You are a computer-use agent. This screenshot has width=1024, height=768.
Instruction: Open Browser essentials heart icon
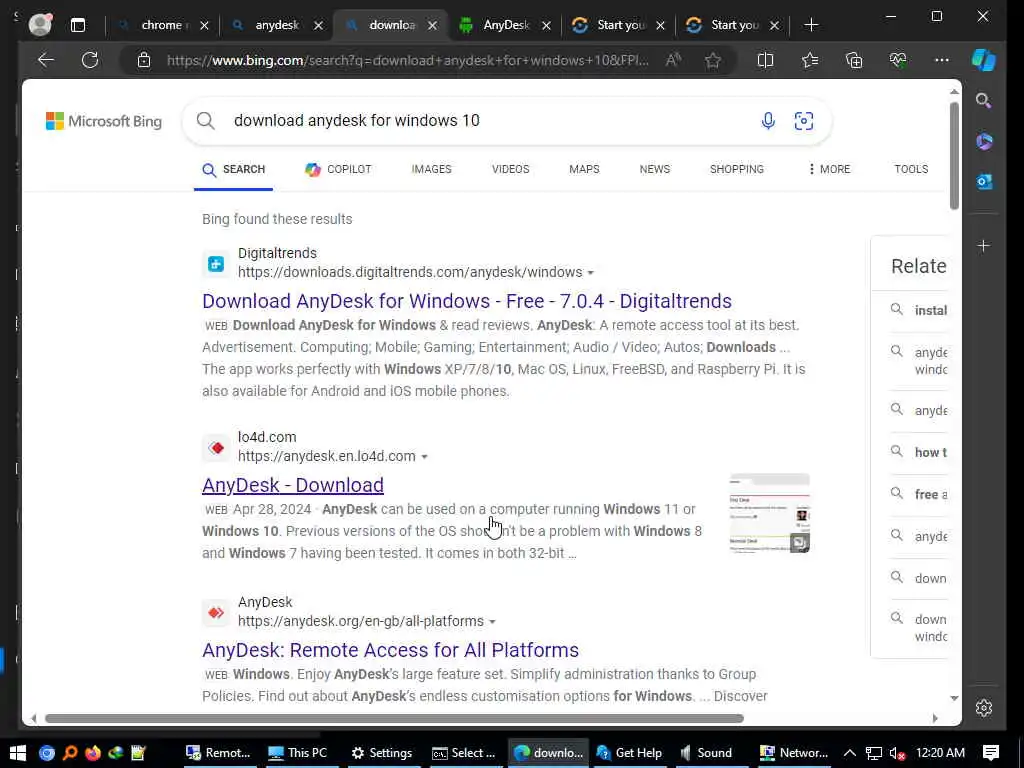tap(898, 60)
